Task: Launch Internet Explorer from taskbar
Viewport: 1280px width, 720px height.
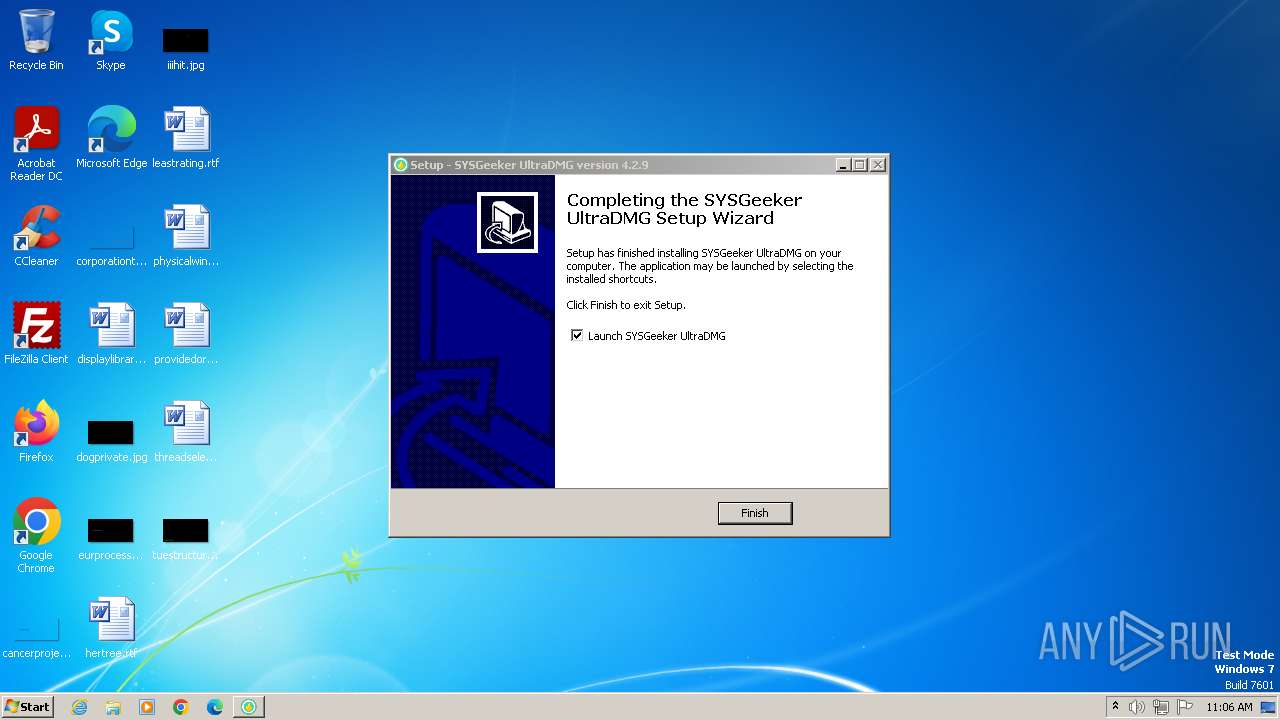Action: (80, 707)
